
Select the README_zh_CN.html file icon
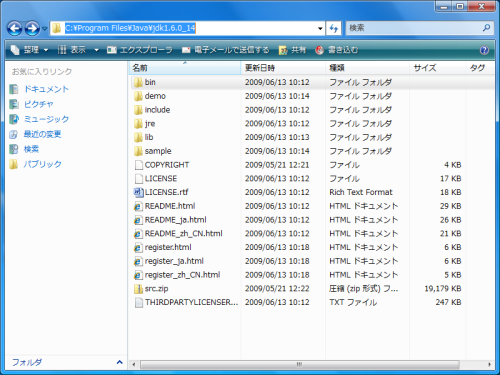click(138, 234)
